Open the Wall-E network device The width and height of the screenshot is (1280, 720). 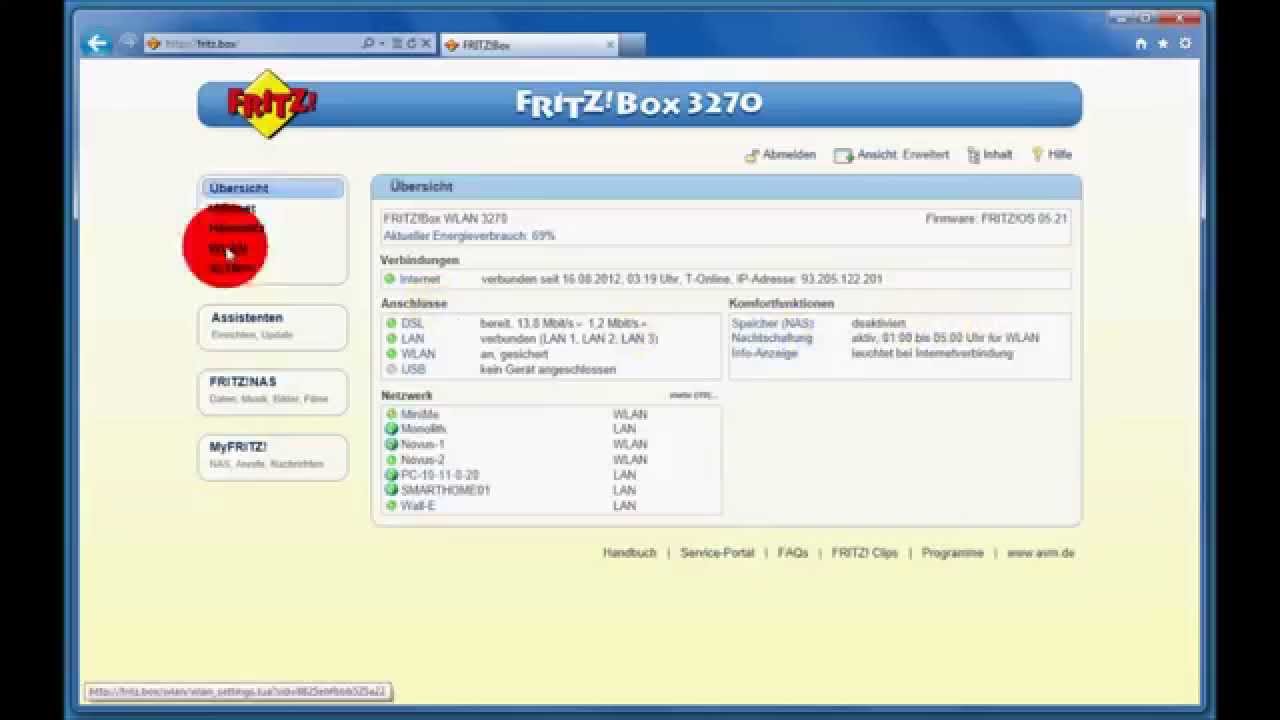(419, 506)
